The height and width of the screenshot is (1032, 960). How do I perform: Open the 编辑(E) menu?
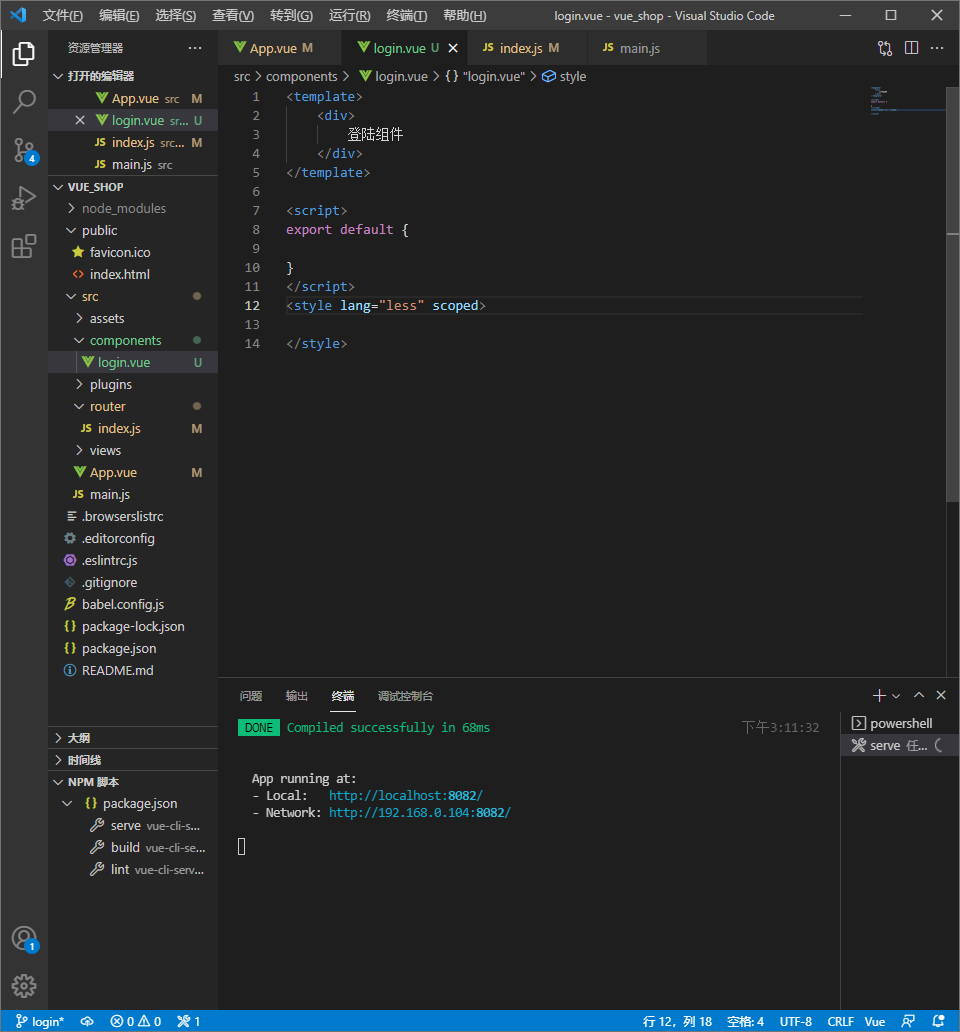coord(119,15)
